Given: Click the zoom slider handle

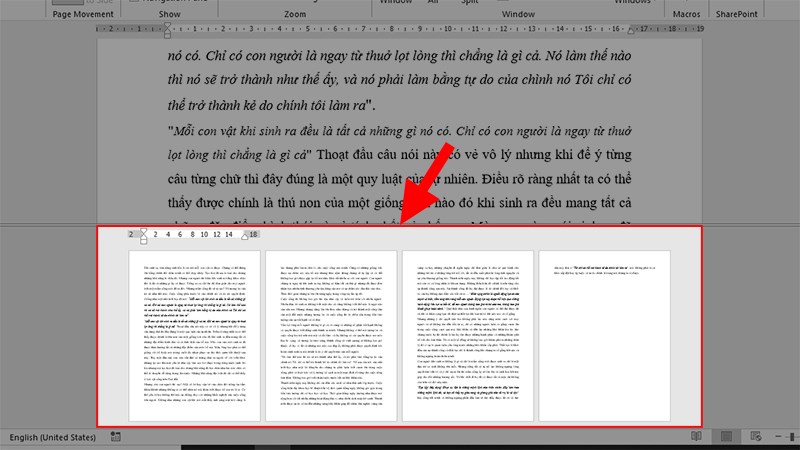Looking at the screenshot, I should click(792, 438).
